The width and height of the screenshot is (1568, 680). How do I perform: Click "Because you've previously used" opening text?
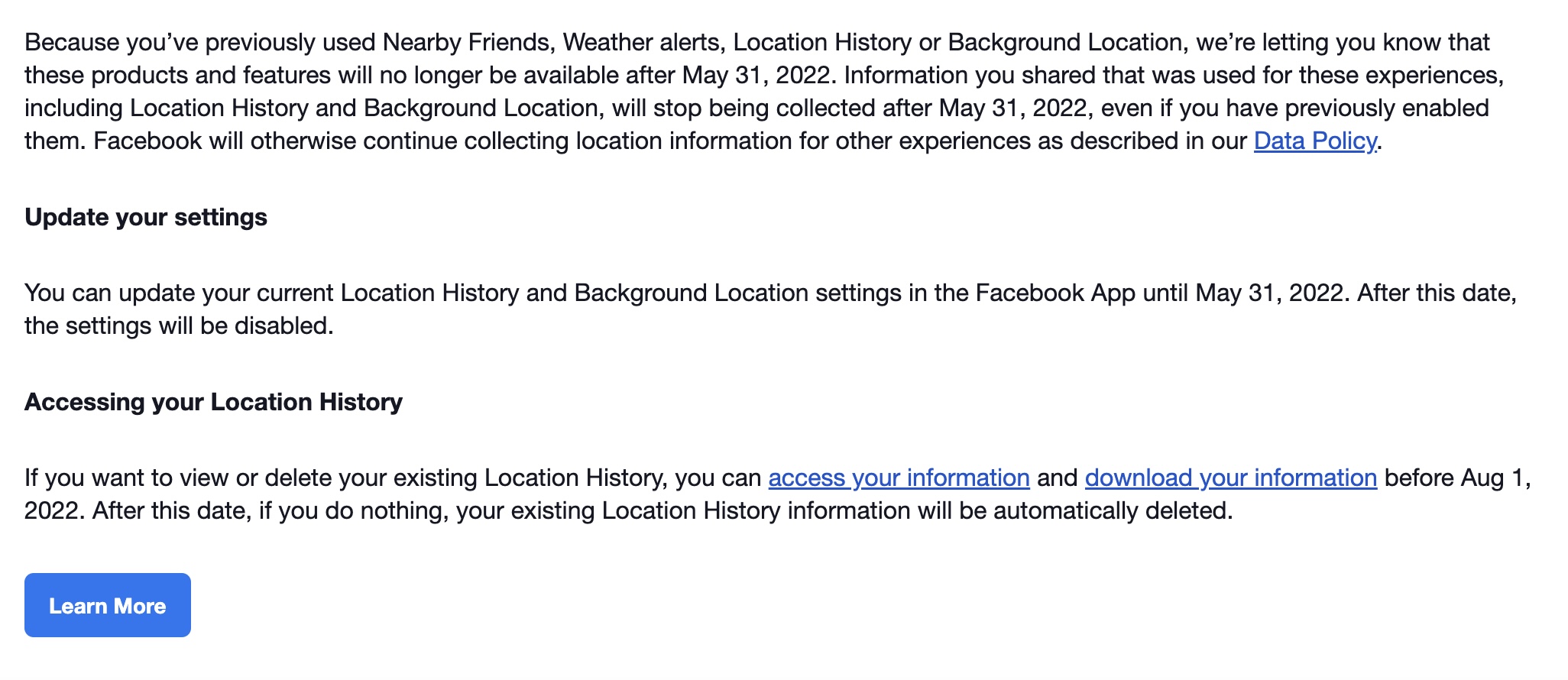[200, 42]
